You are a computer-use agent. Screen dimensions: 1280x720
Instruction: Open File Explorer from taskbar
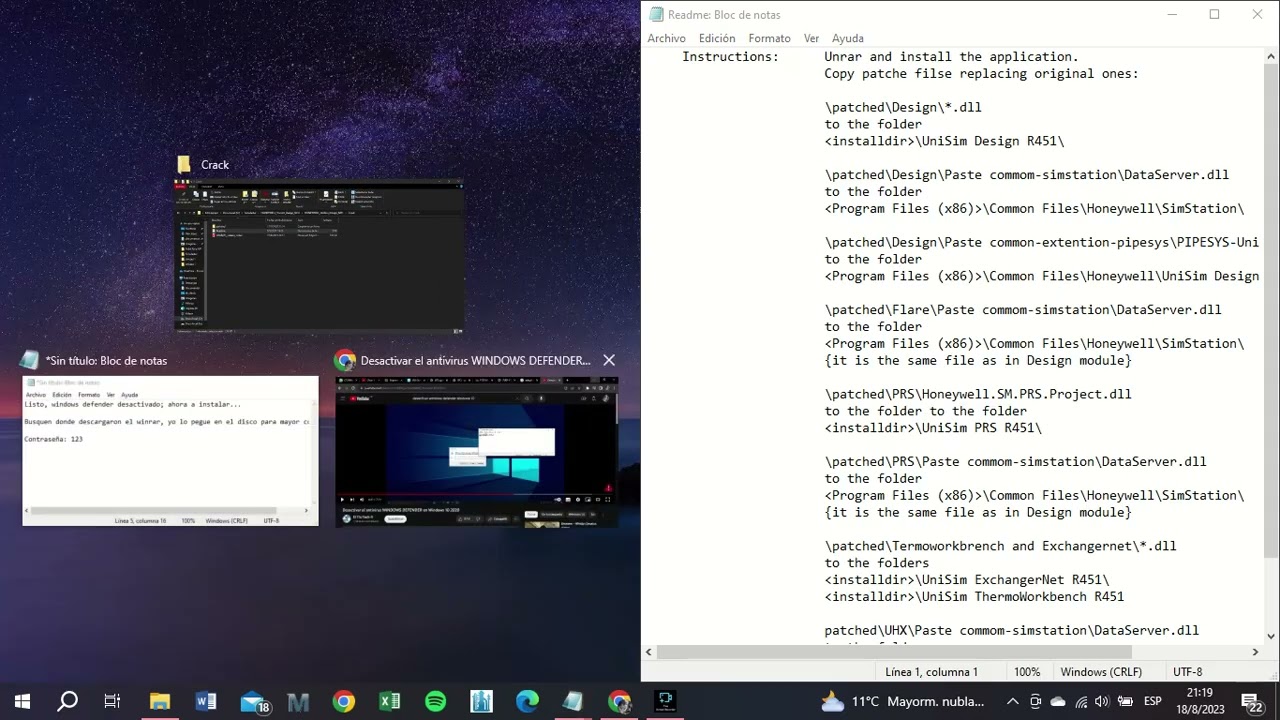159,701
